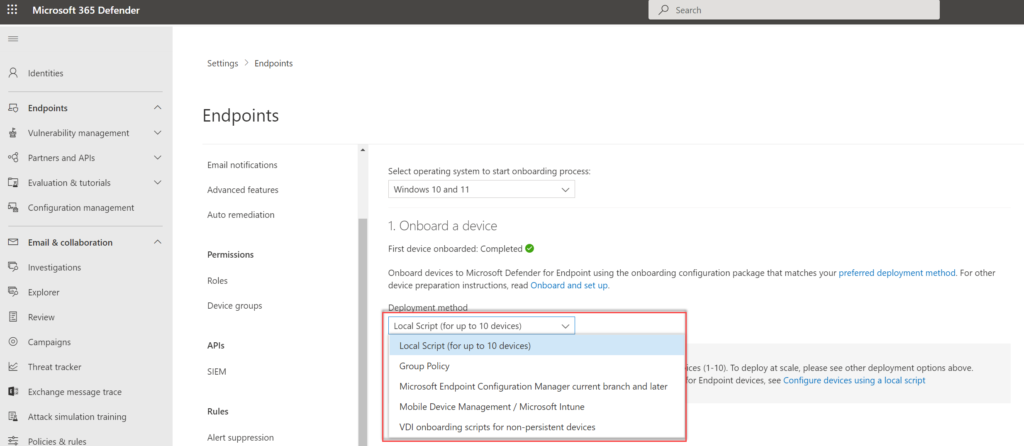
Task: Expand Partners and APIs chevron
Action: click(157, 158)
